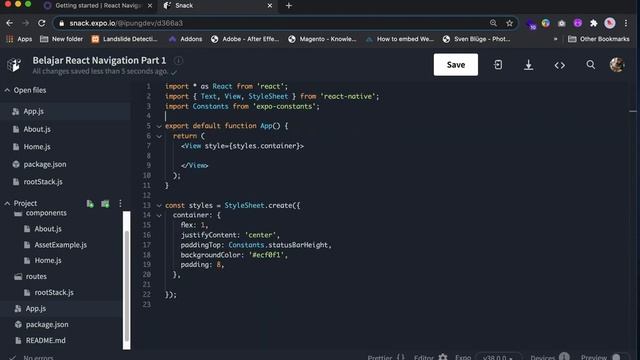Image resolution: width=640 pixels, height=360 pixels.
Task: Open the New folder bookmark
Action: (61, 39)
